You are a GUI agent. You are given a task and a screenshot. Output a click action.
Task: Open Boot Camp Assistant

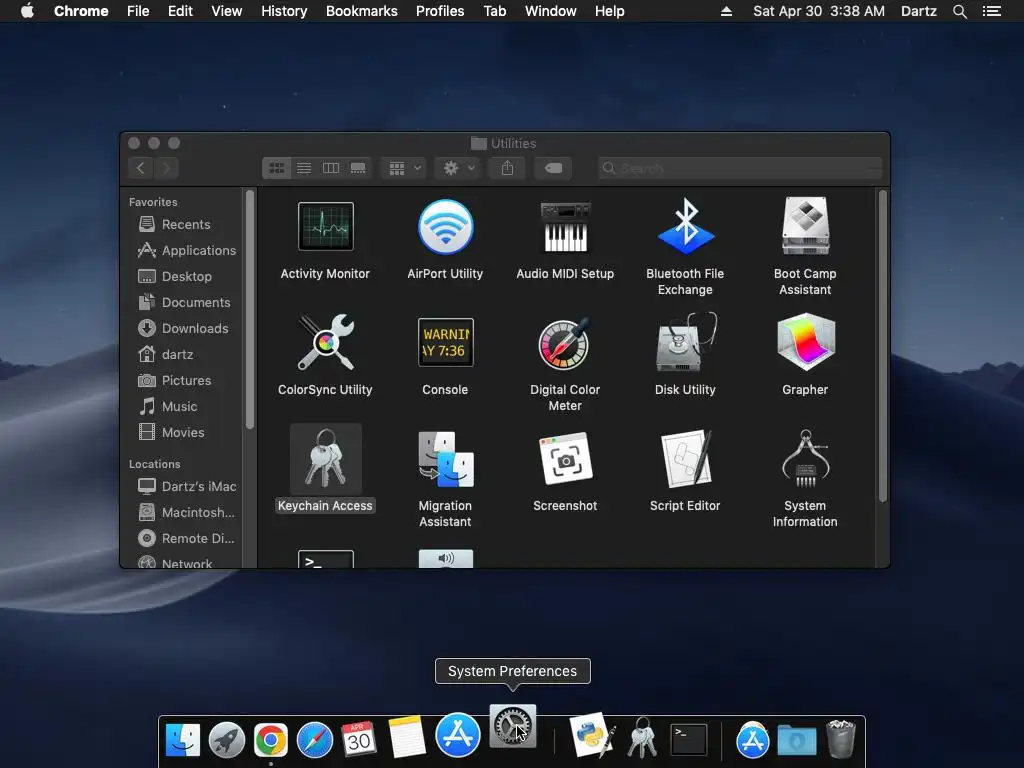click(x=805, y=226)
